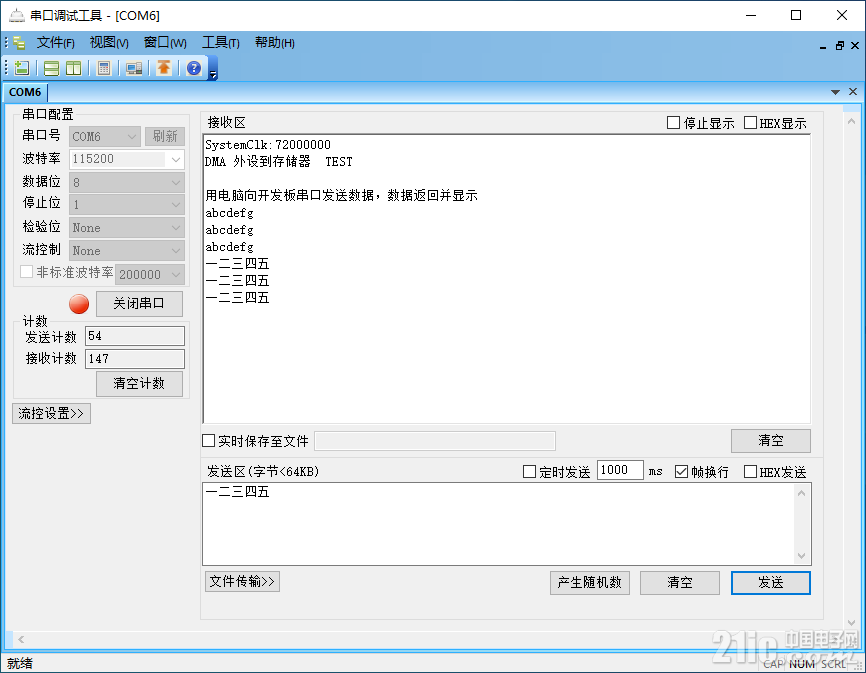The image size is (866, 673).
Task: Click the SystemClk:72000000 line
Action: [268, 145]
